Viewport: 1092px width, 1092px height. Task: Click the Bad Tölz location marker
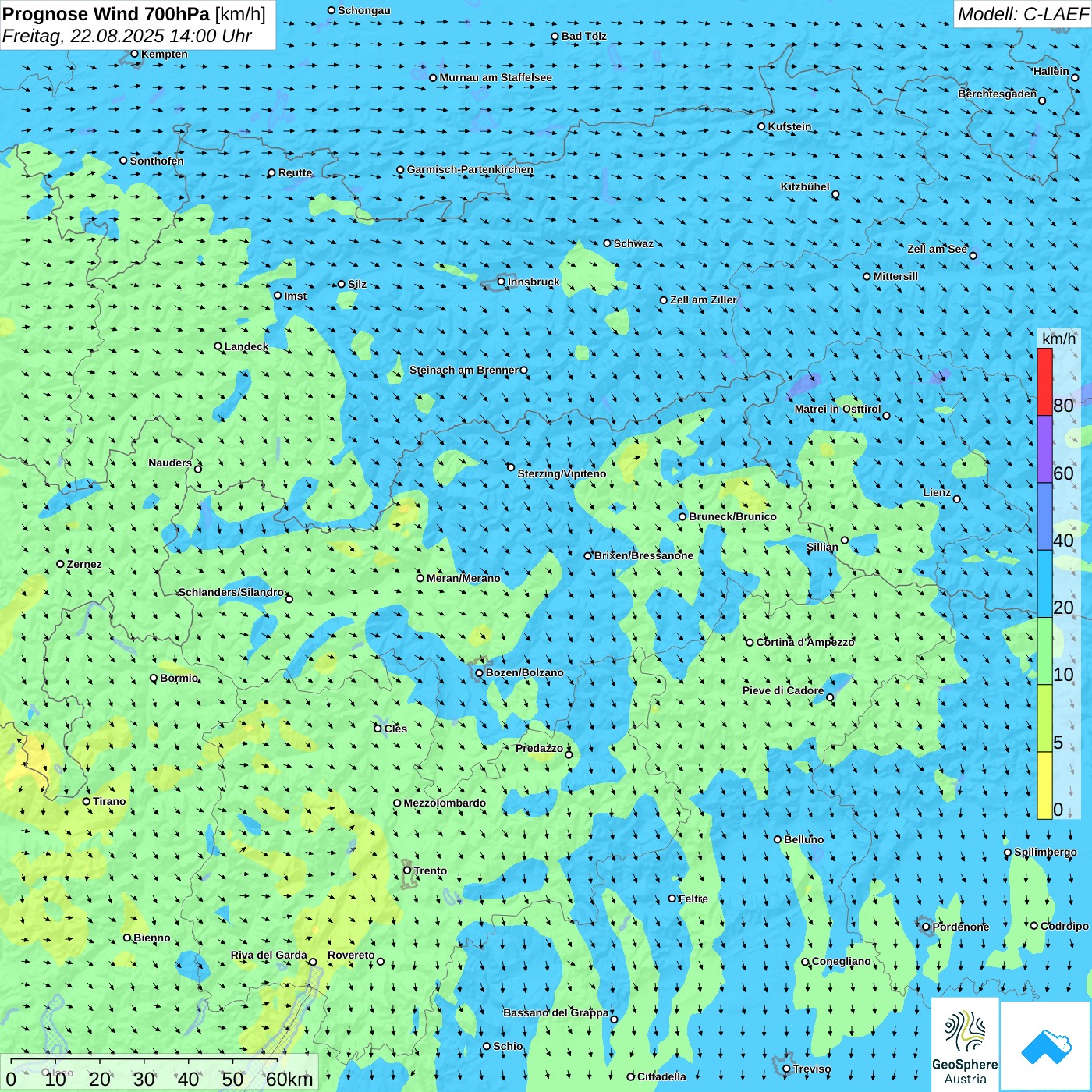pyautogui.click(x=555, y=36)
